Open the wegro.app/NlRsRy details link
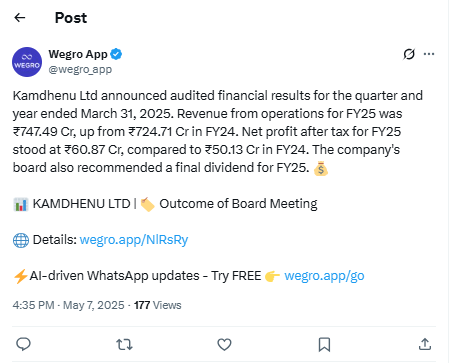Screen dimensions: 467x363 tap(134, 240)
